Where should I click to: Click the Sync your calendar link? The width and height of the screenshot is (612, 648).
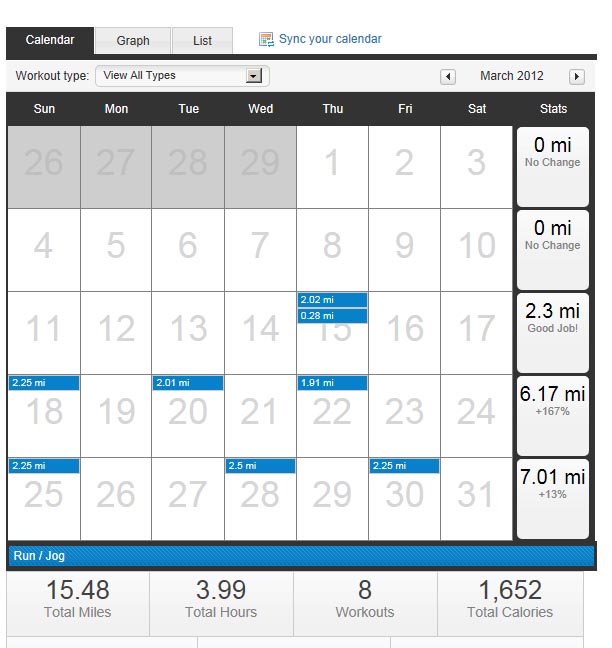(x=330, y=39)
